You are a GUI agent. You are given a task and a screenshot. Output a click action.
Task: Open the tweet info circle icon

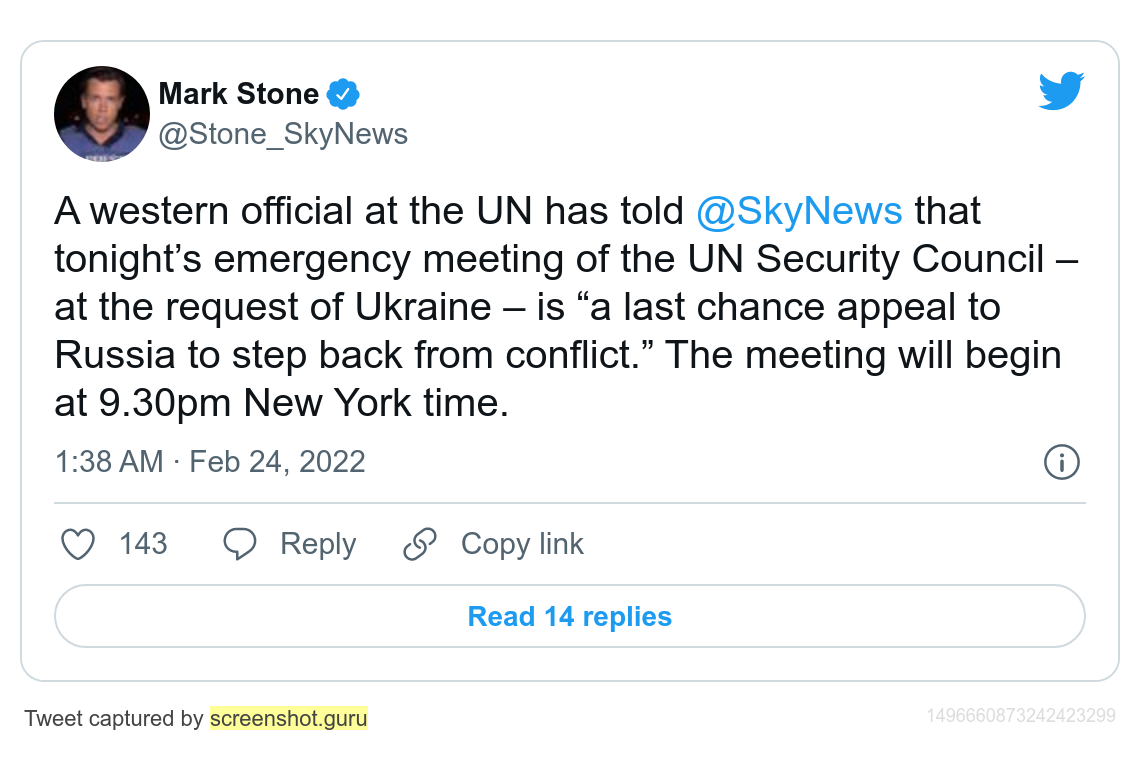[x=1061, y=462]
